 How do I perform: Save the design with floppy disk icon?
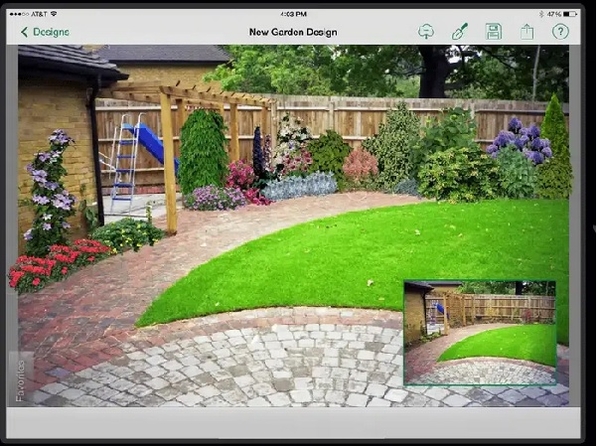(x=494, y=32)
